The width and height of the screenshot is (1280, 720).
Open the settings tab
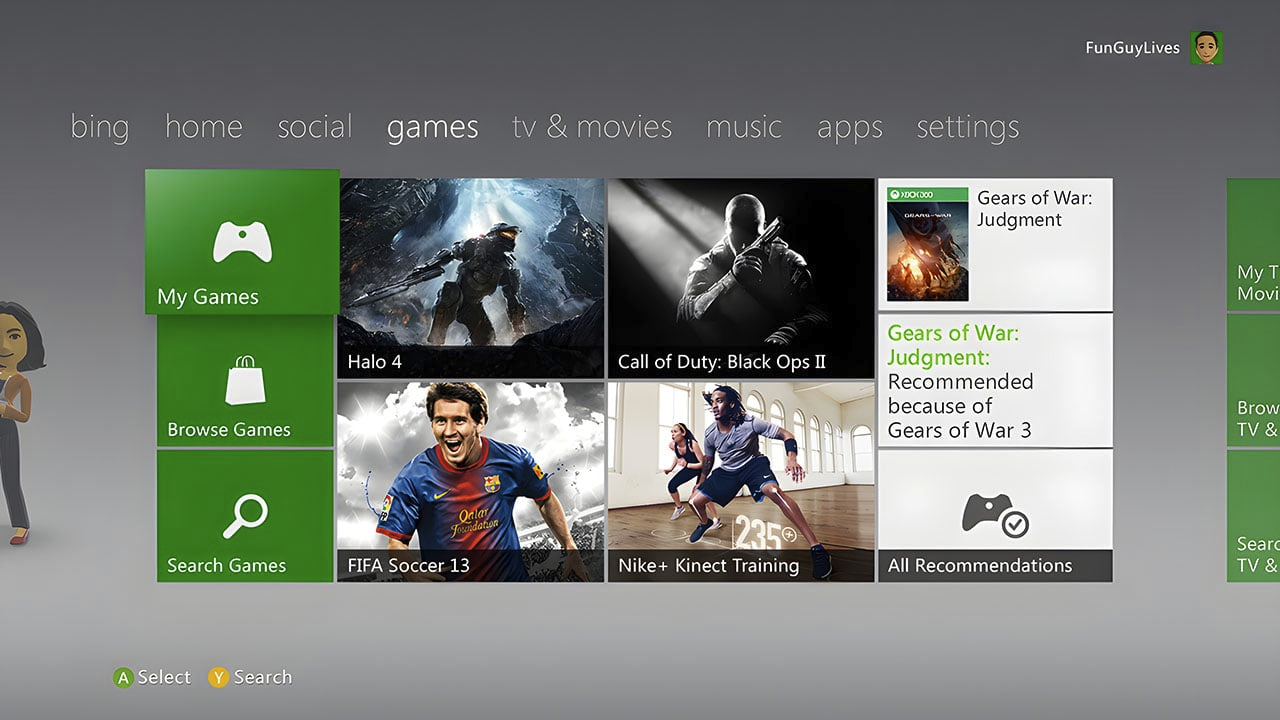point(968,128)
